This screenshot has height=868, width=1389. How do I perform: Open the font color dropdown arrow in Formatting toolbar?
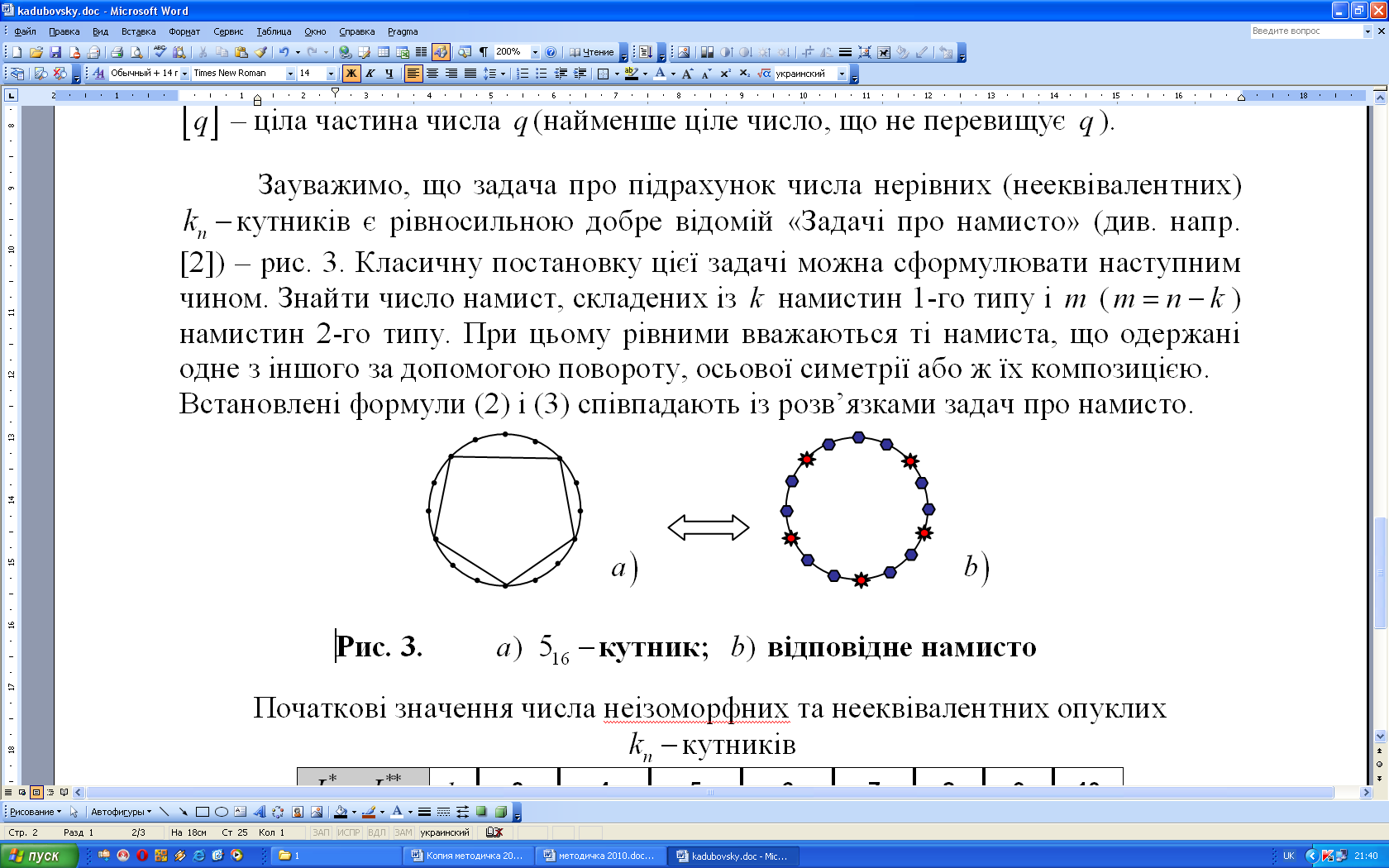click(673, 74)
